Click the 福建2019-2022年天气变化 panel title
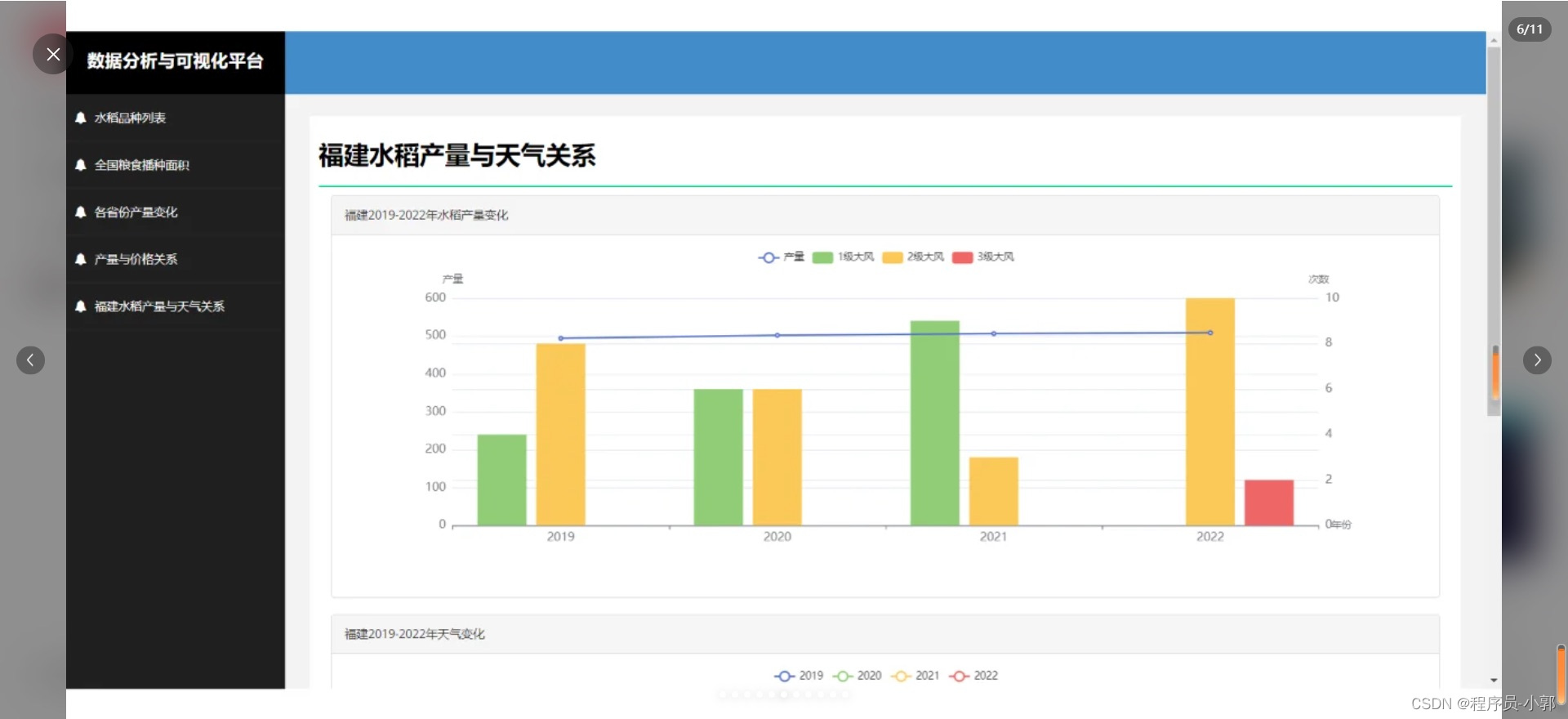Viewport: 1568px width, 719px height. (415, 634)
